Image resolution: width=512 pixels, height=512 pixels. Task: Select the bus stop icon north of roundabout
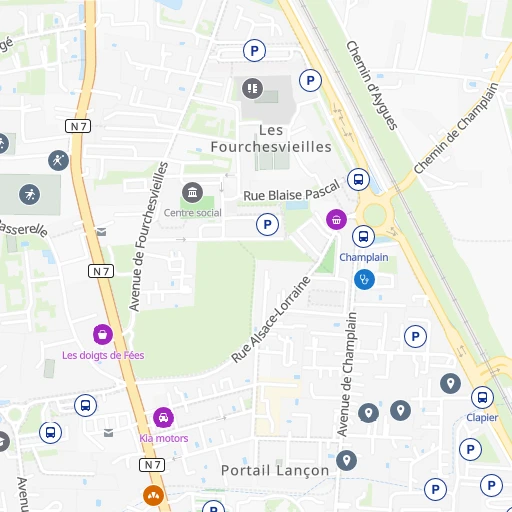(358, 179)
